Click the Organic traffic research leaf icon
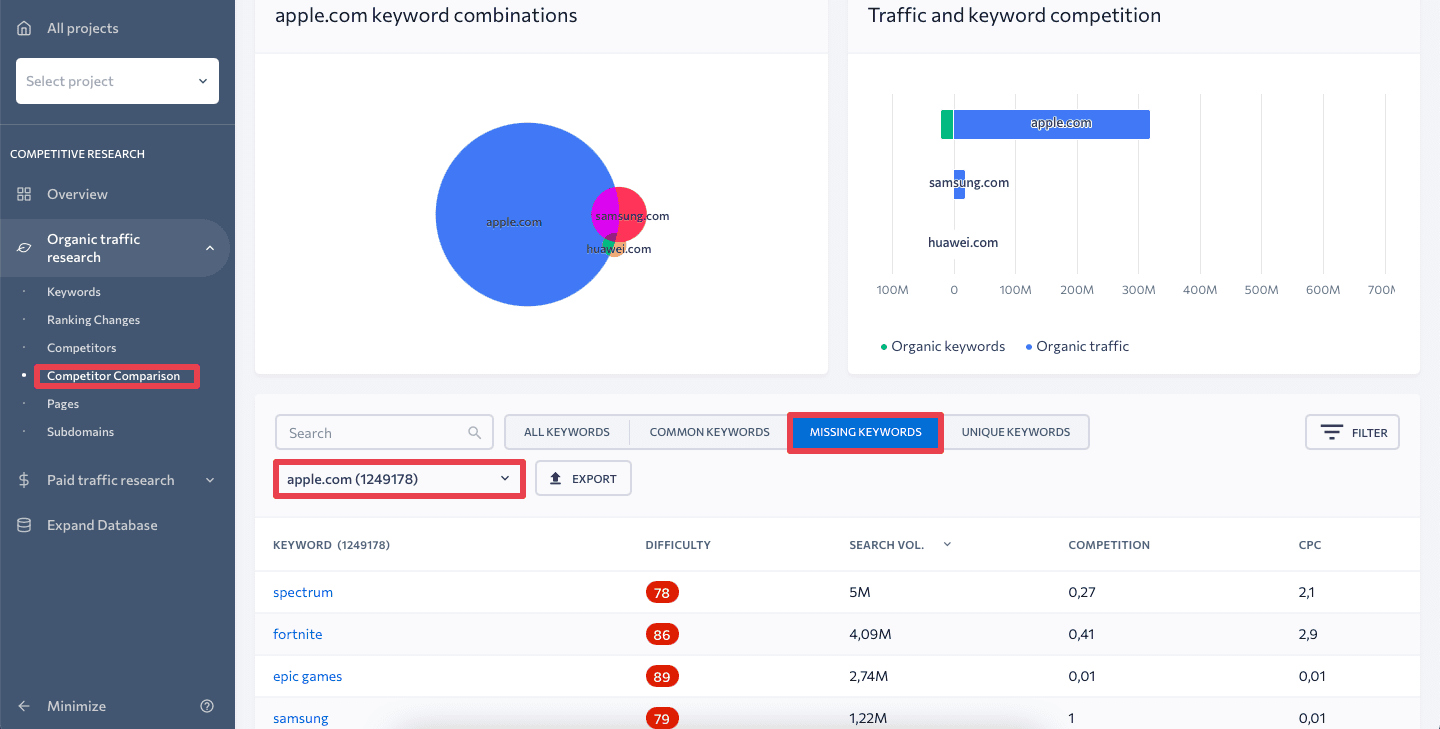Screen dimensions: 1440x729 (24, 248)
